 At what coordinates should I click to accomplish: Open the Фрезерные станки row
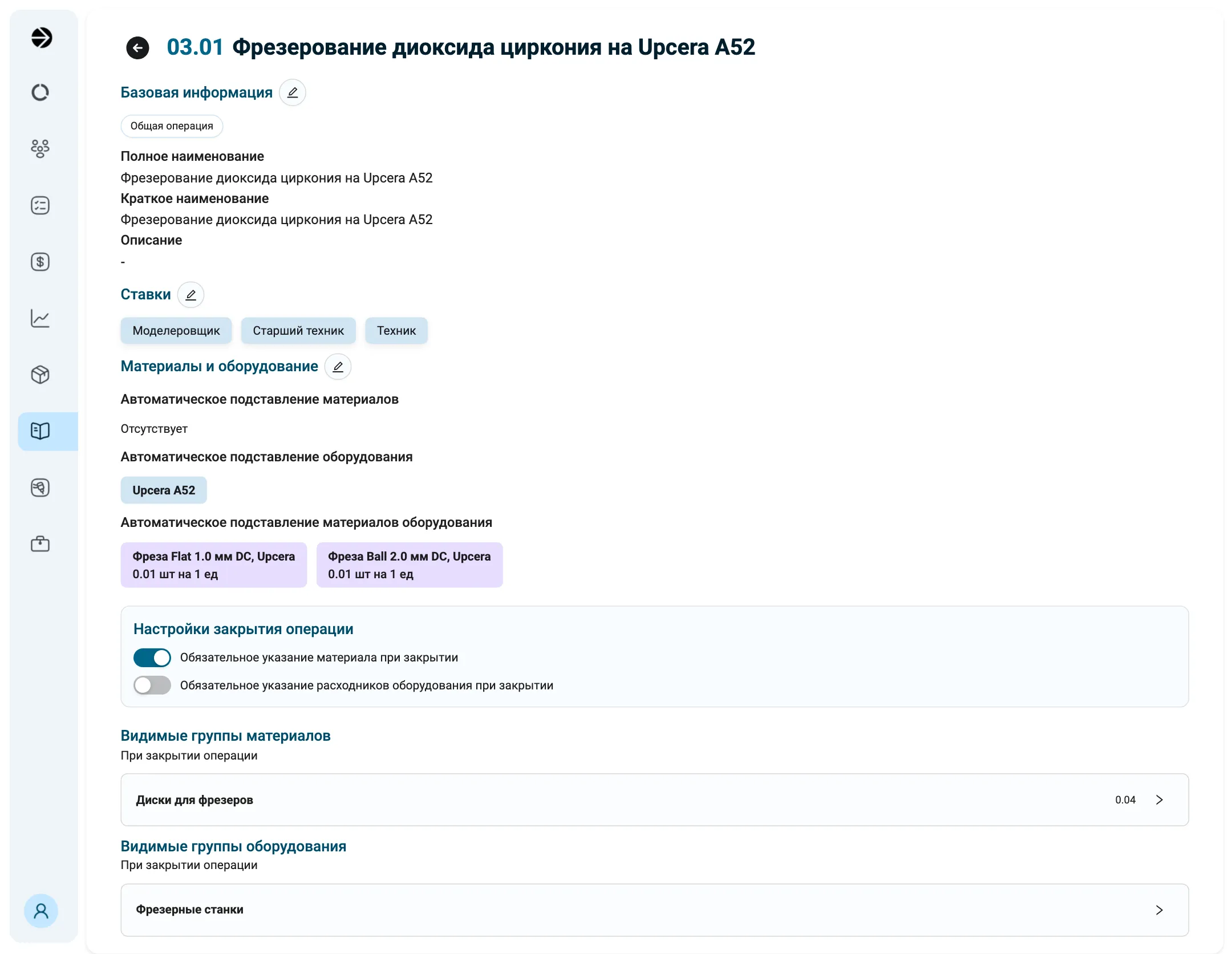[x=655, y=910]
